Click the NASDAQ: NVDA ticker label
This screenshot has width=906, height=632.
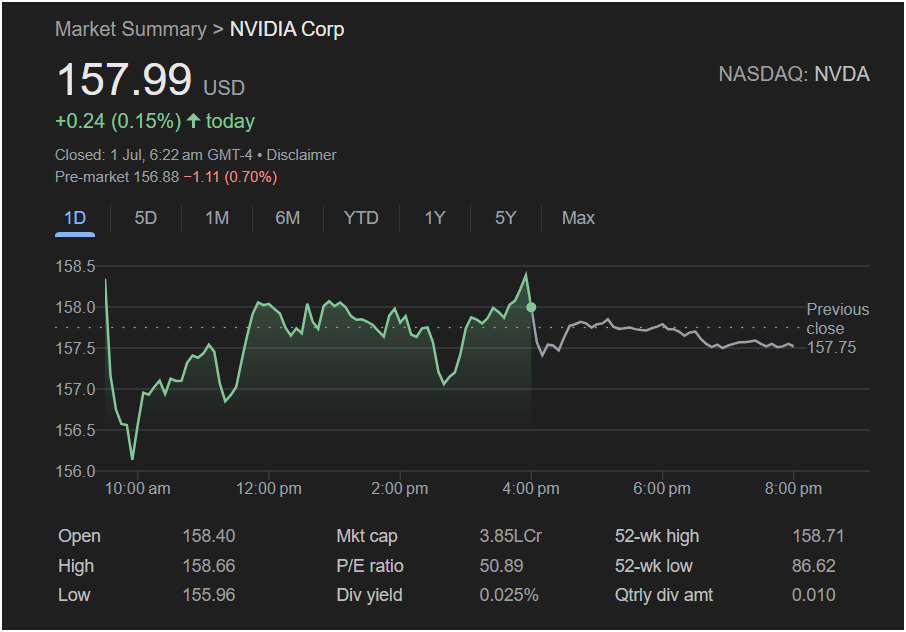(x=794, y=74)
